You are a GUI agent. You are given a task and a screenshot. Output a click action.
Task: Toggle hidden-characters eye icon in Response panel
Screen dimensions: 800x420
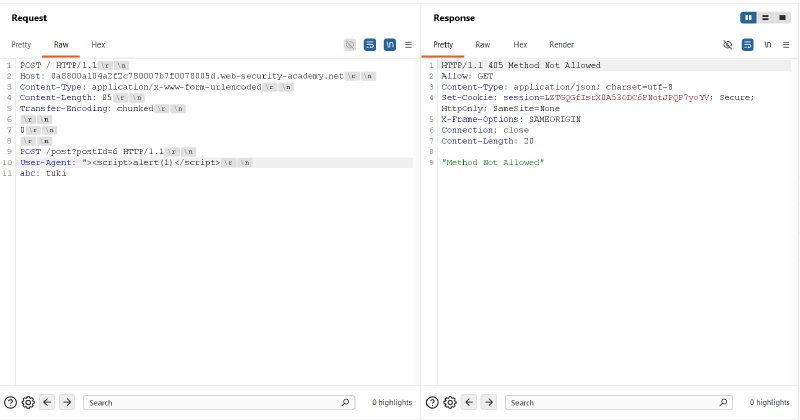728,45
